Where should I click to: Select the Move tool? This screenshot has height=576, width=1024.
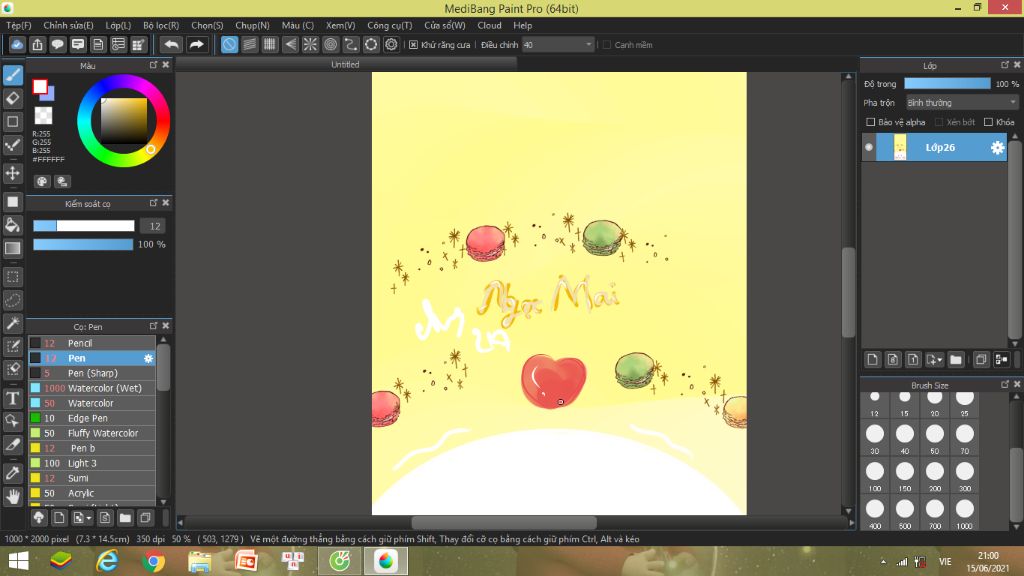click(12, 173)
